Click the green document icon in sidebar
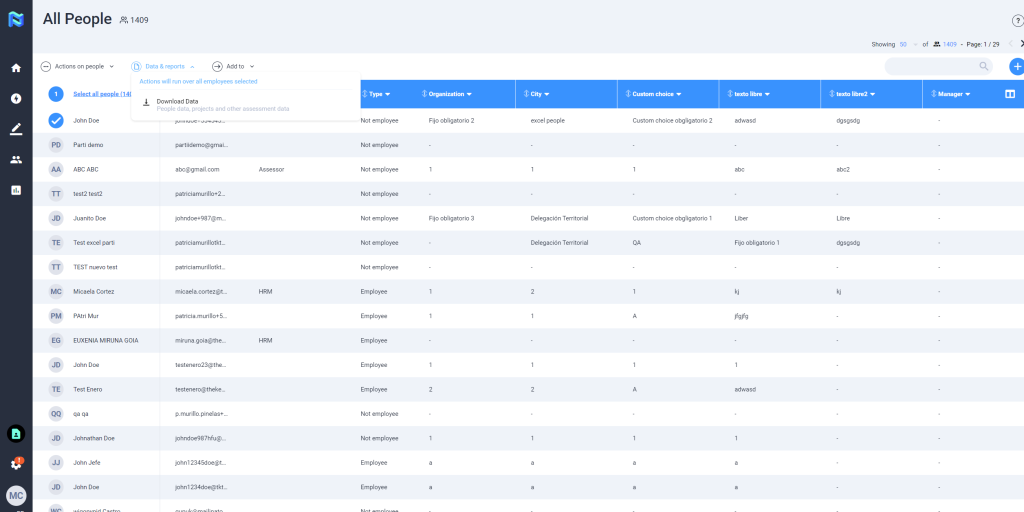Viewport: 1024px width, 512px height. [x=16, y=433]
